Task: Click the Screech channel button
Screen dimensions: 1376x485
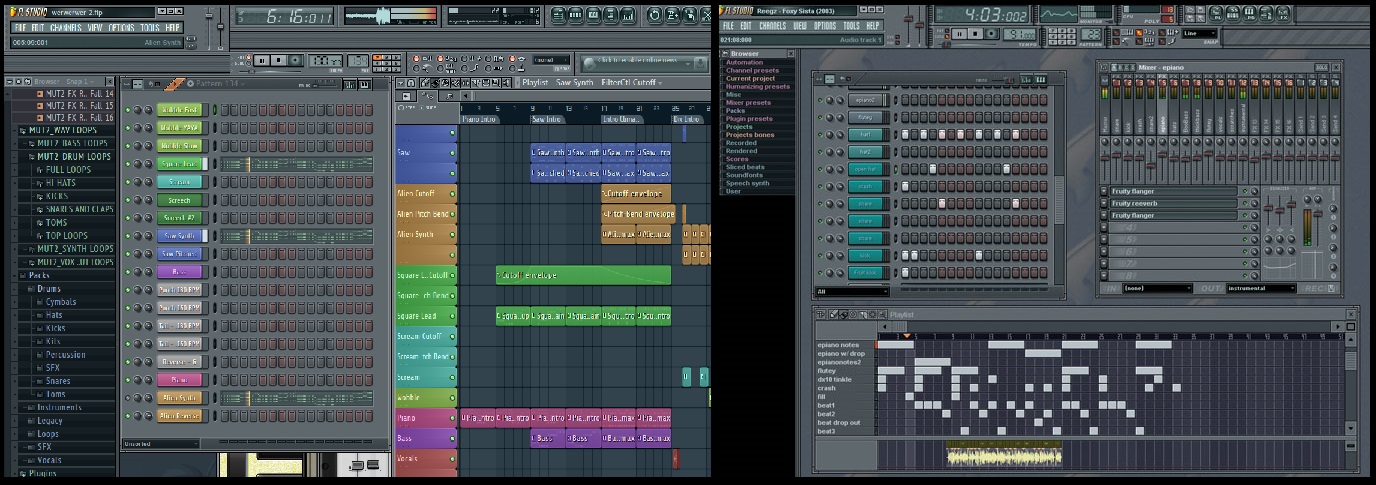Action: pyautogui.click(x=180, y=200)
